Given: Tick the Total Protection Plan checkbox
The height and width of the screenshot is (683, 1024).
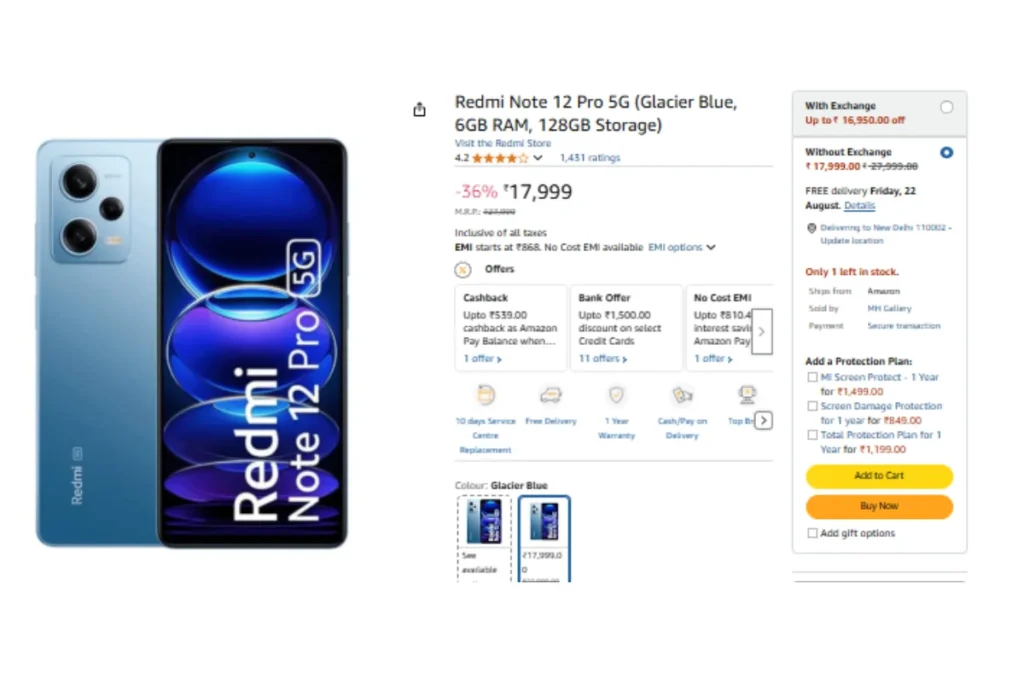Looking at the screenshot, I should [813, 436].
